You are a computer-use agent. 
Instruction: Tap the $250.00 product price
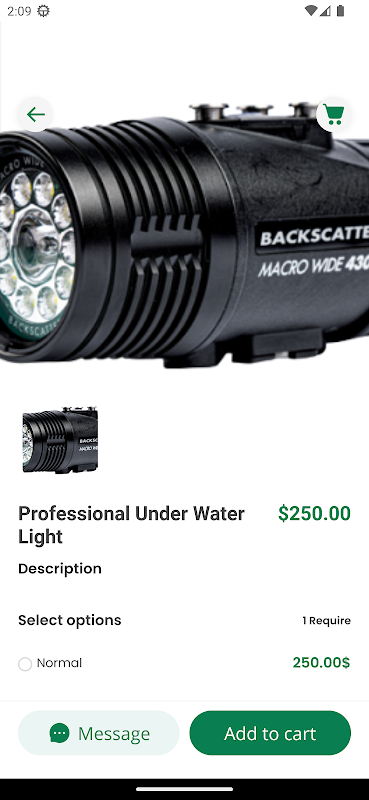coord(314,513)
